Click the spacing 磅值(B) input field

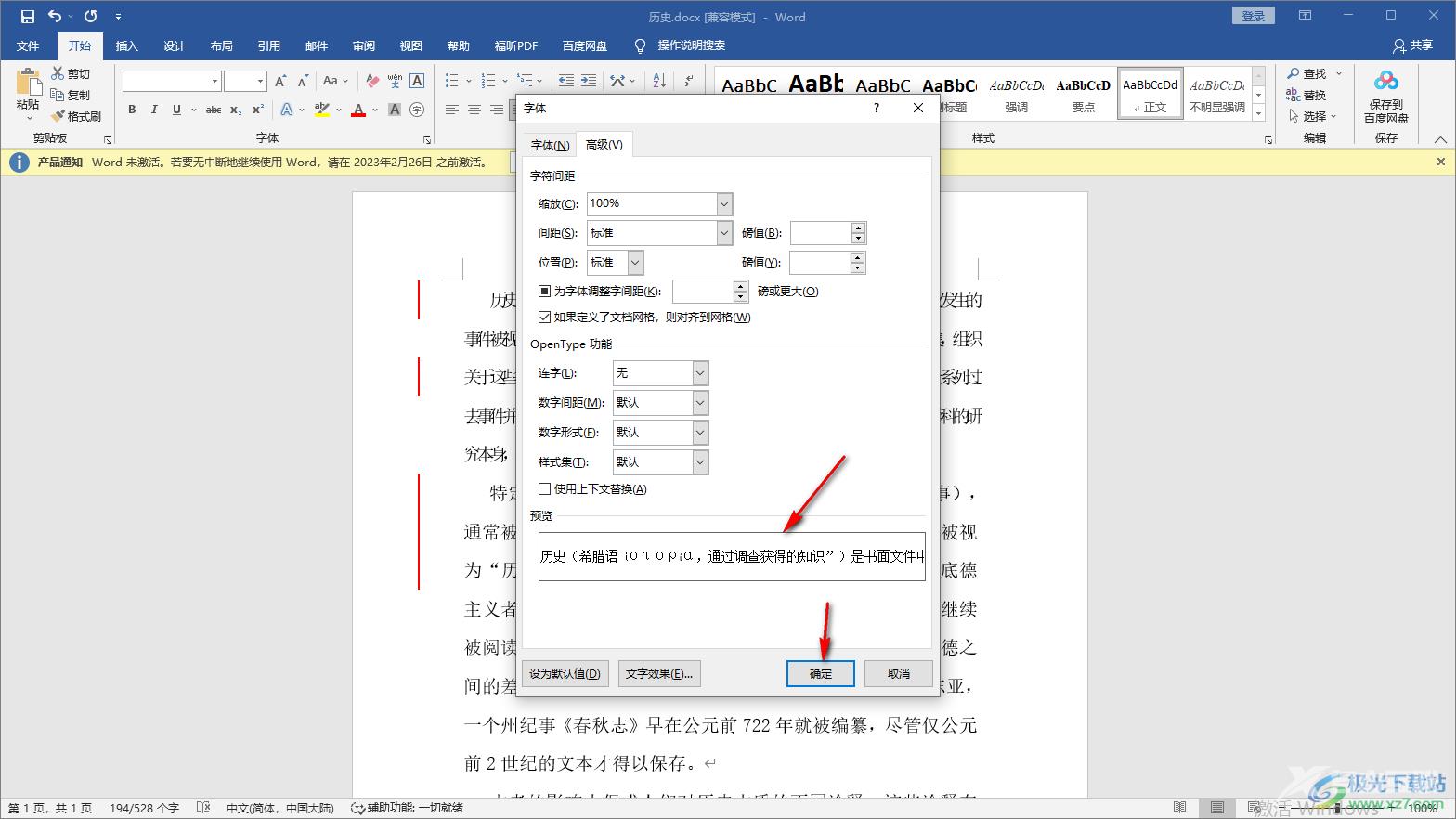tap(821, 233)
